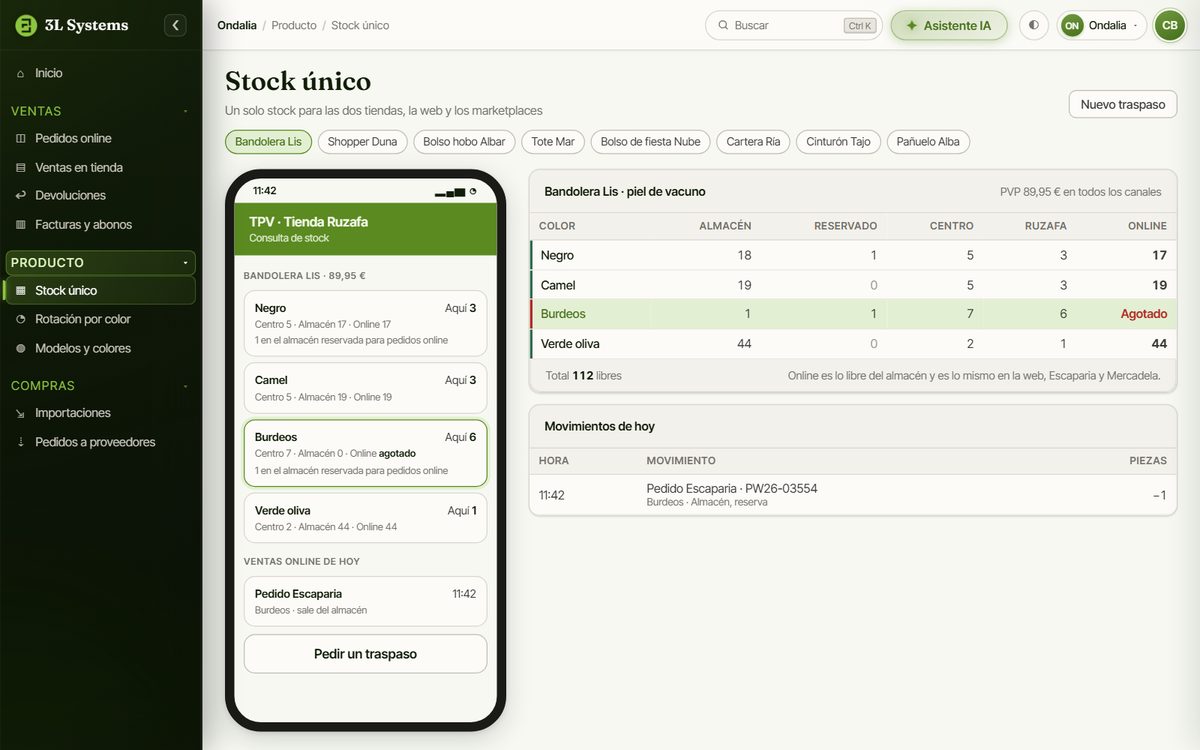Click the ONLINE column header
Screen dimensions: 1200x750
coord(1147,226)
